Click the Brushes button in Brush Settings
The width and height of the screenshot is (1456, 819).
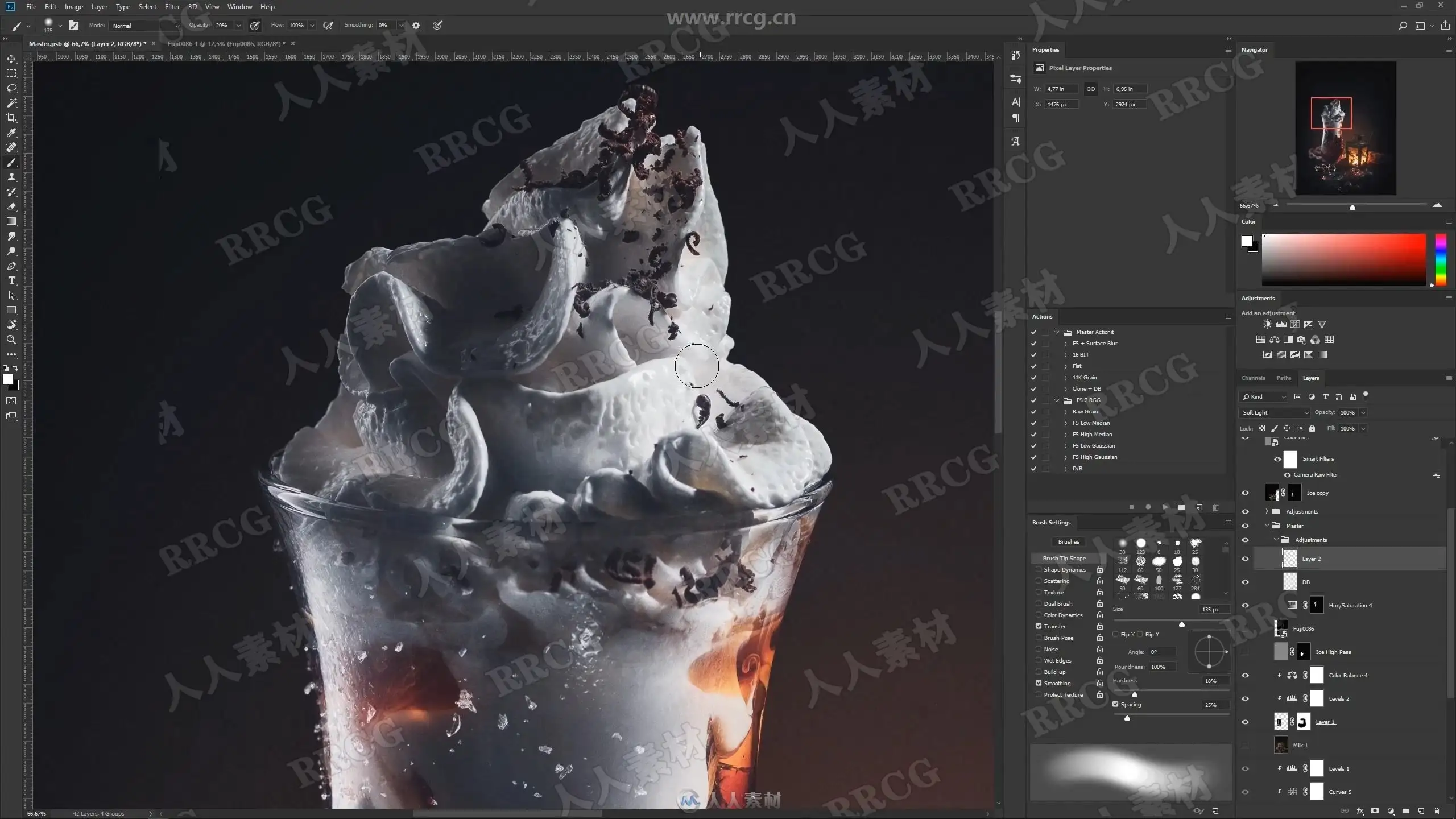[x=1068, y=542]
